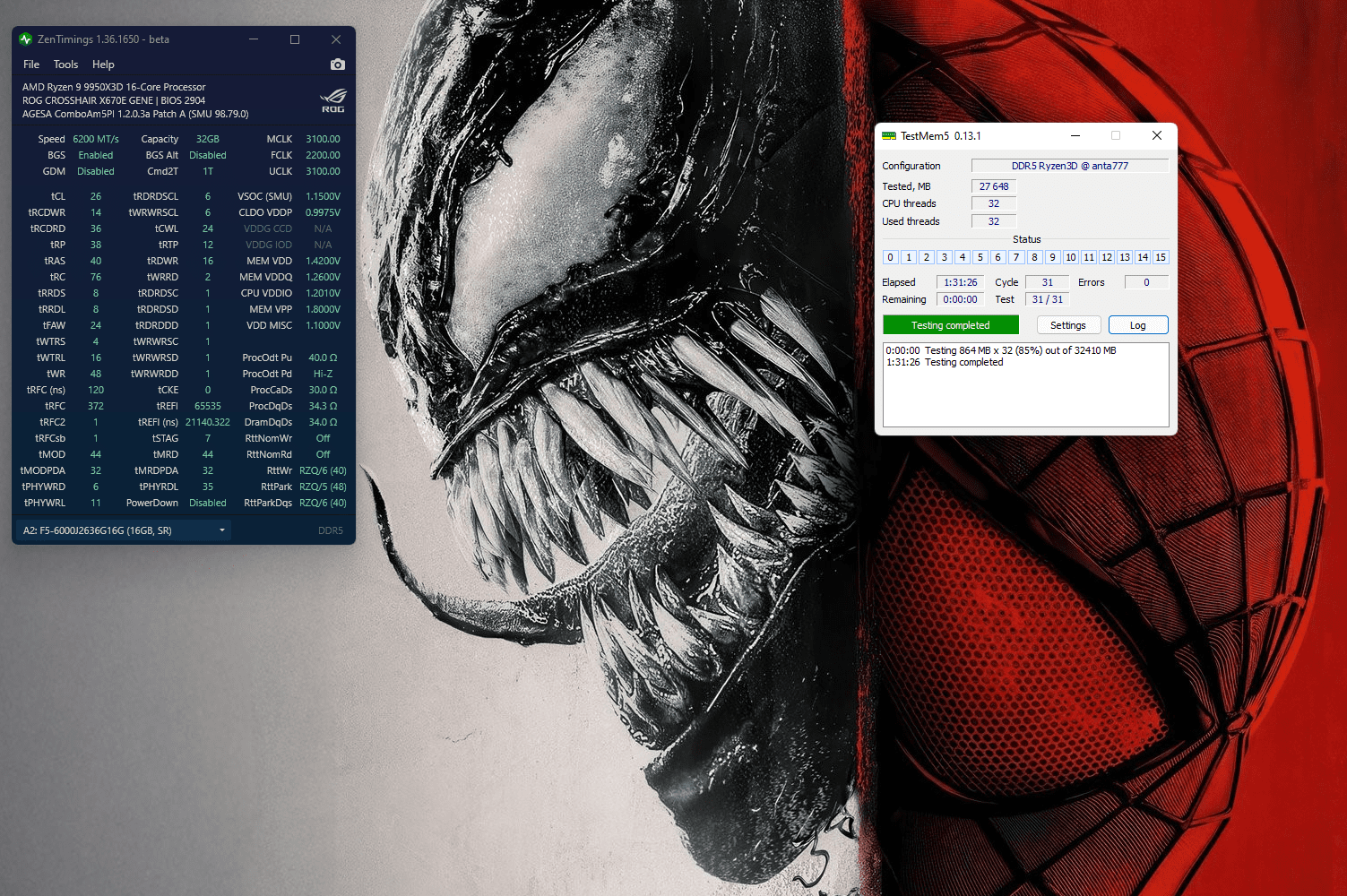Click the ProcOdt Pd value Hi-Z
Screen dimensions: 1347x896
[323, 374]
